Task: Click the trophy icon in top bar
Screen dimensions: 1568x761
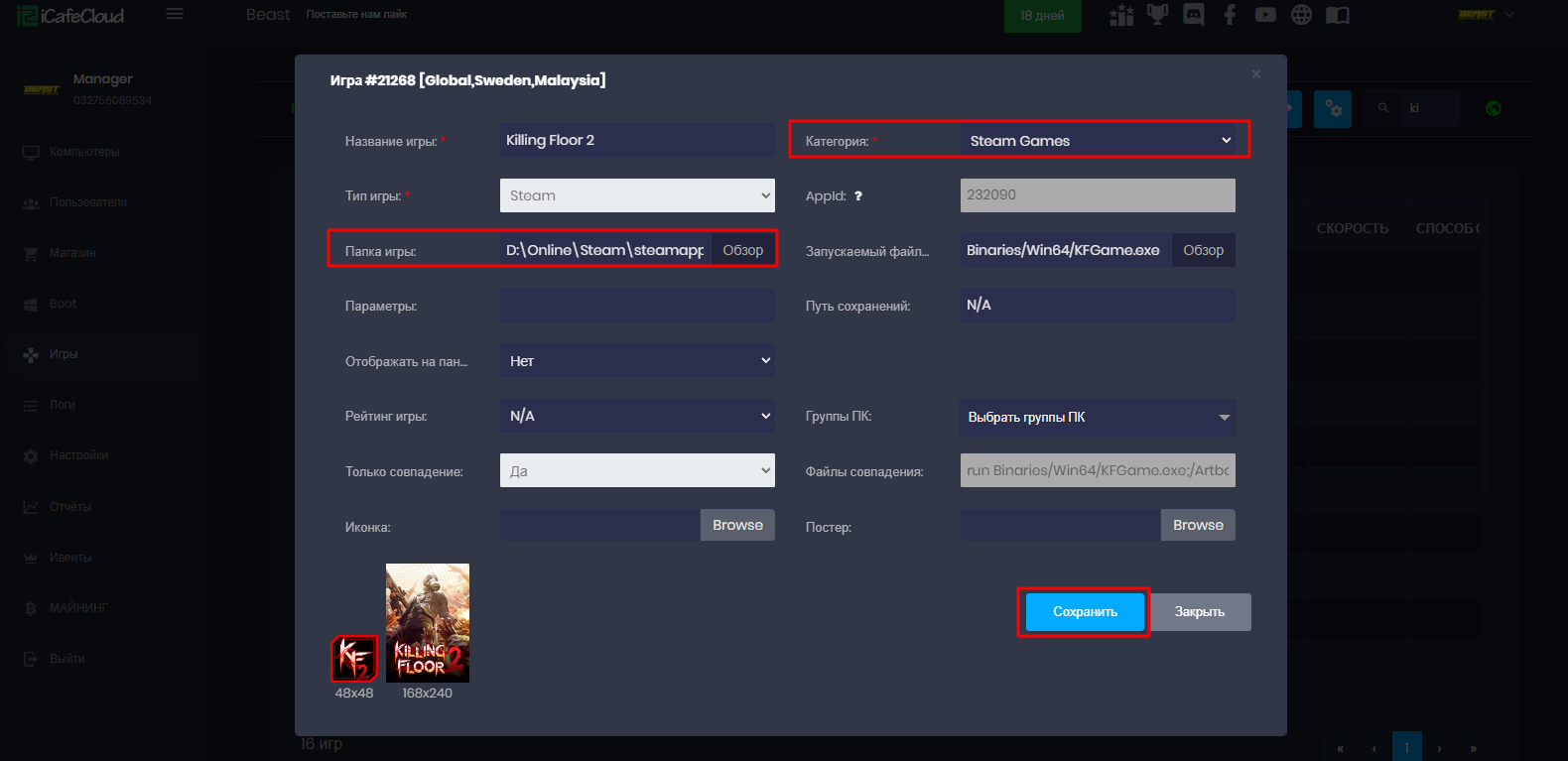Action: pyautogui.click(x=1157, y=15)
